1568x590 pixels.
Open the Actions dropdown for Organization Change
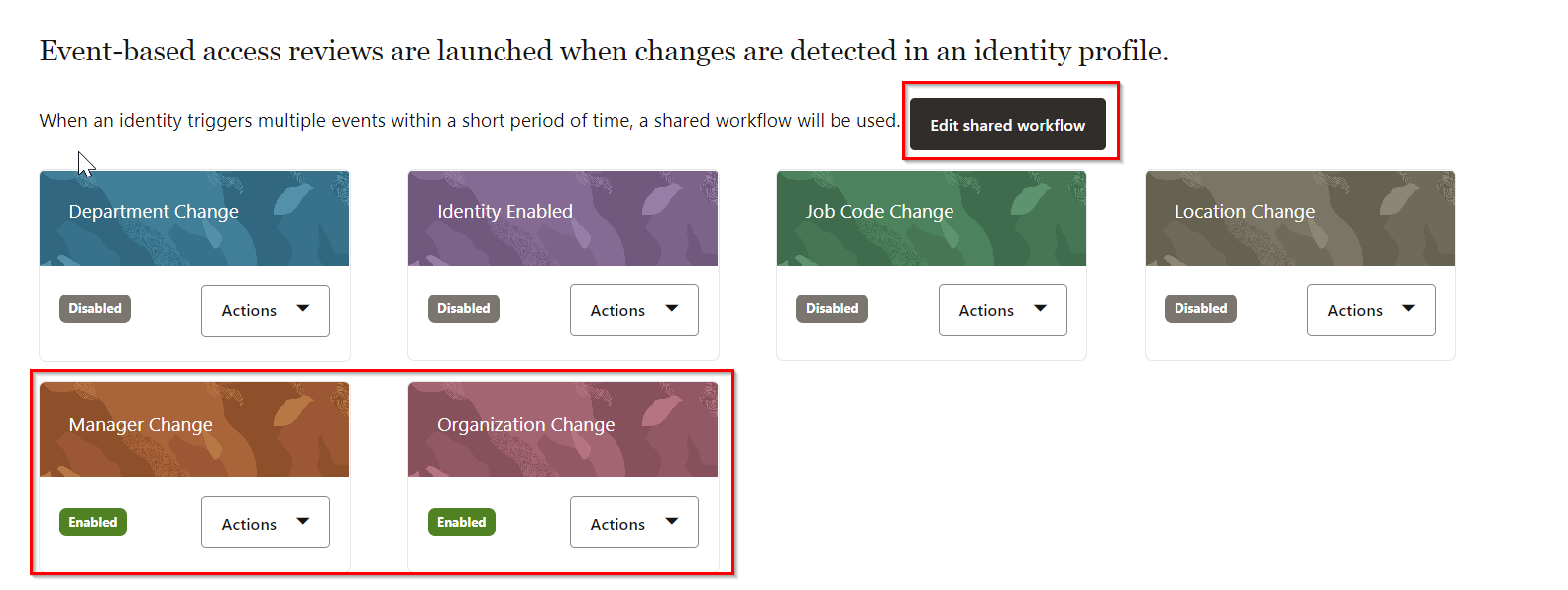[x=633, y=522]
